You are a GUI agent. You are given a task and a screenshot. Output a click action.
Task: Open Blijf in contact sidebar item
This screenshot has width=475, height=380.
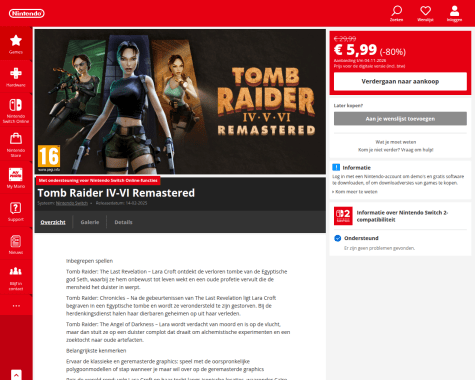(x=16, y=278)
